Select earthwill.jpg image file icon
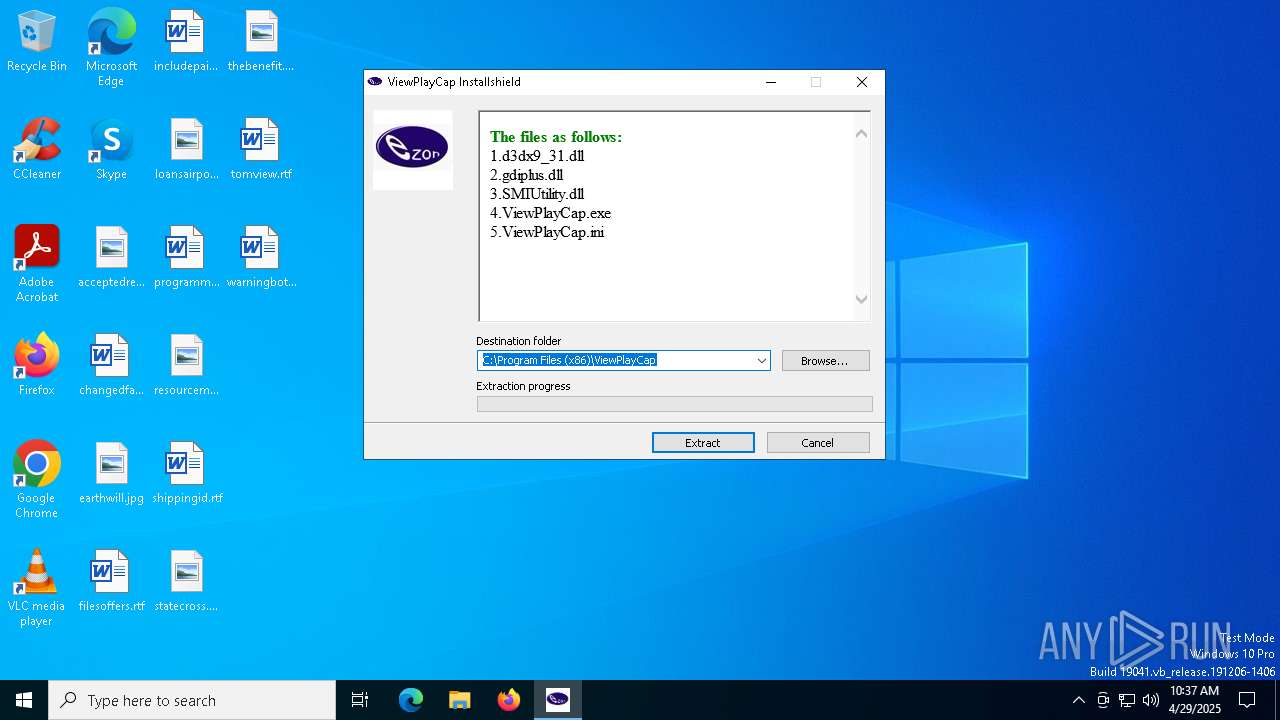1280x720 pixels. 111,474
